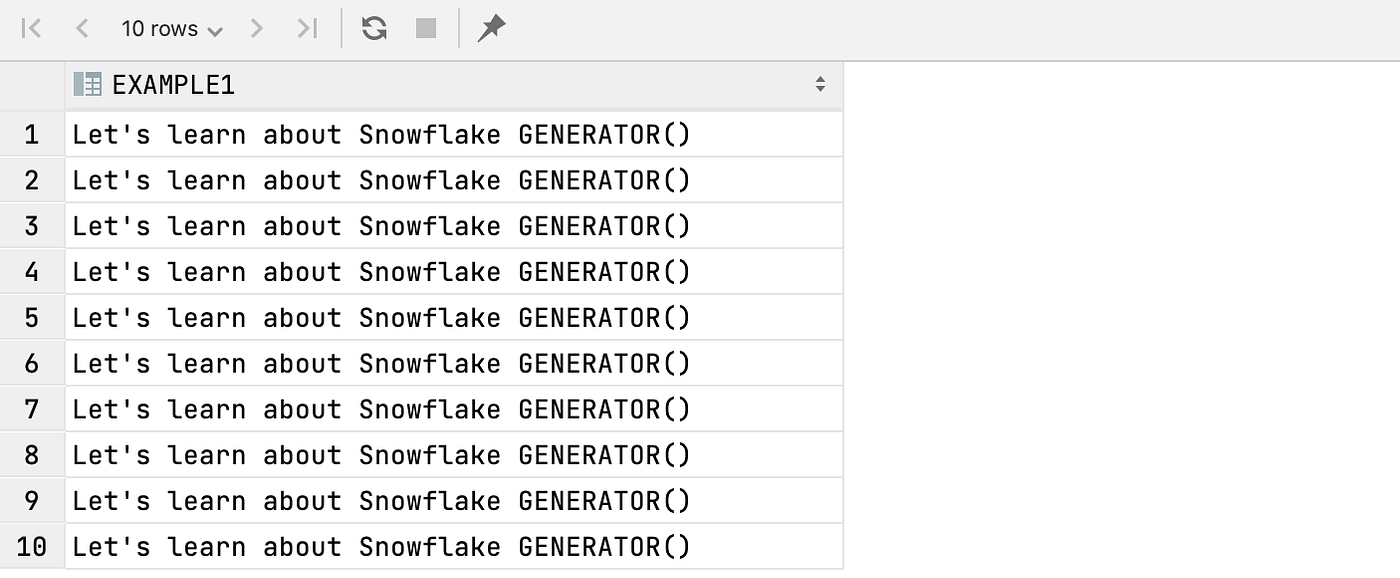The image size is (1400, 578).
Task: Click the text cell in row 9
Action: (454, 501)
